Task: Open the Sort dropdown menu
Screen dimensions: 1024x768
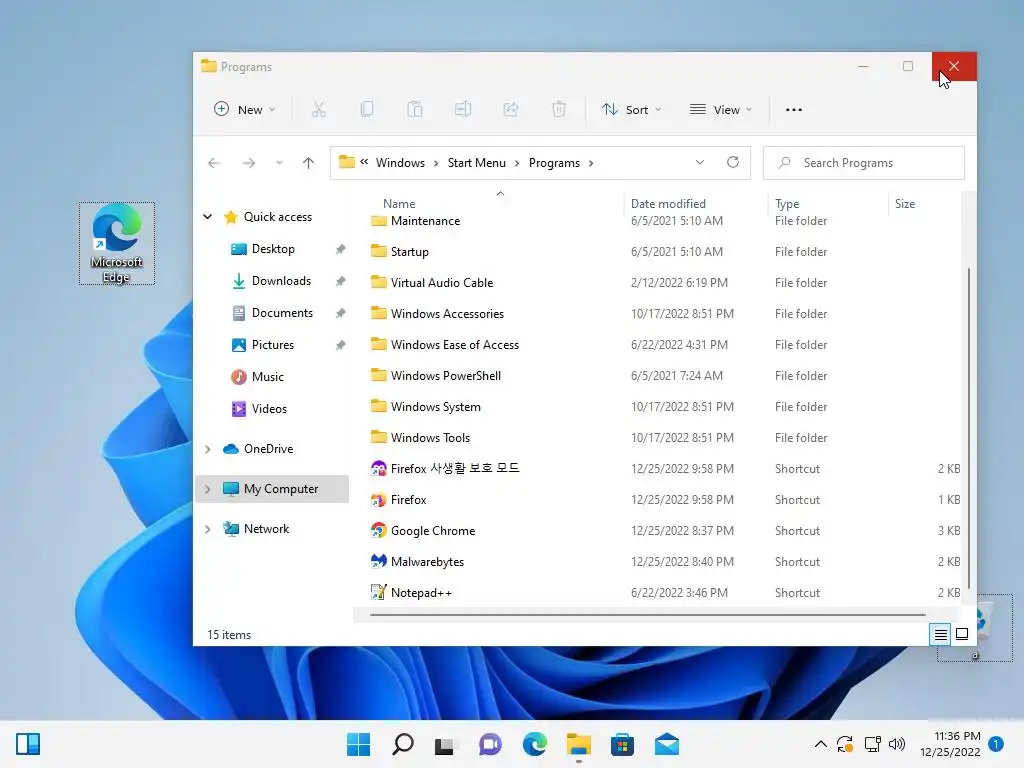Action: 632,110
